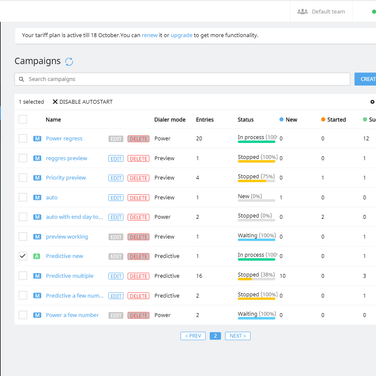Click the X icon beside Disable Autostart
Screen dimensions: 376x376
(55, 102)
